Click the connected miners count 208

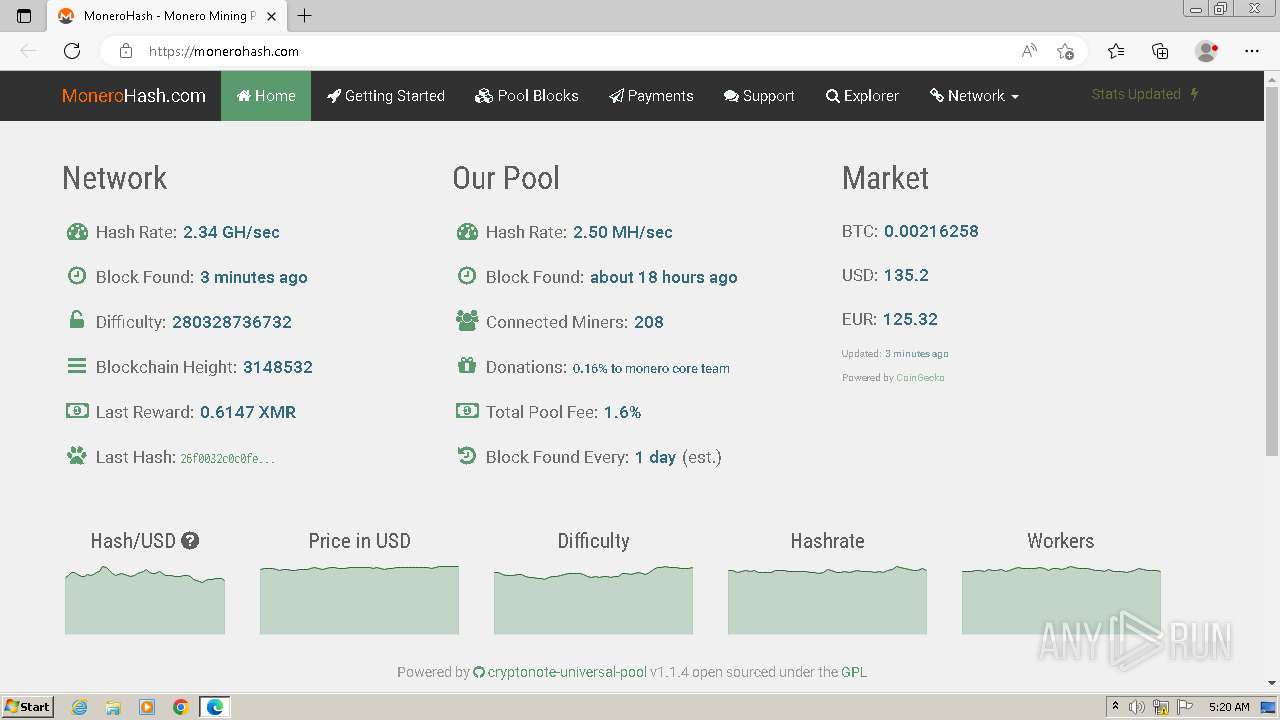tap(649, 322)
